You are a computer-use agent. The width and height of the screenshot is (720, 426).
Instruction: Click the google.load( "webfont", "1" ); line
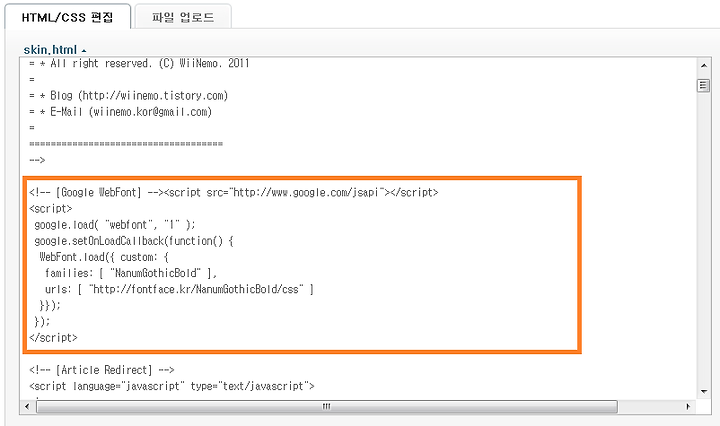tap(115, 224)
